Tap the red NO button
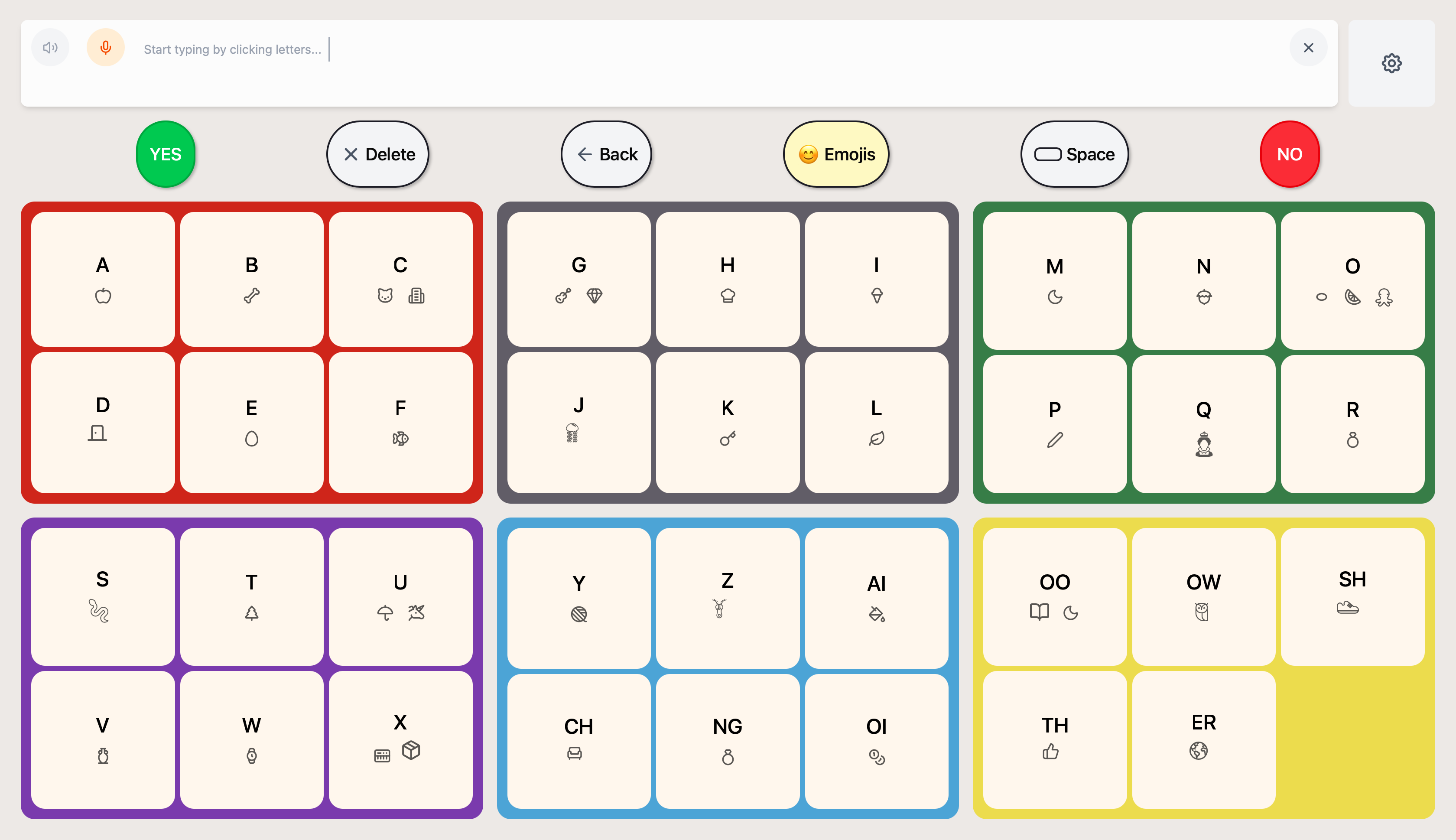Image resolution: width=1456 pixels, height=840 pixels. pyautogui.click(x=1289, y=154)
